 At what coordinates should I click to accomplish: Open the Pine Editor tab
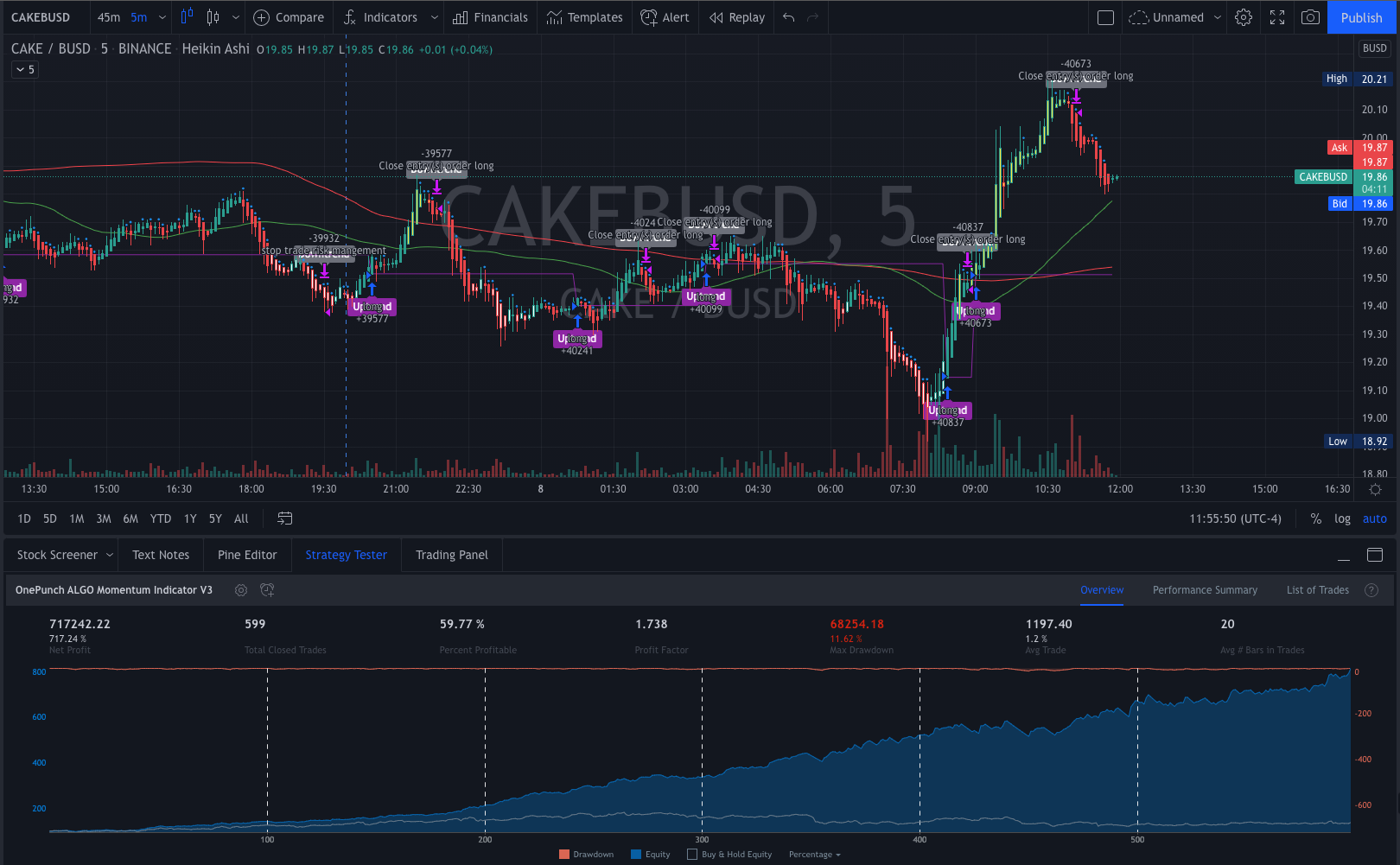coord(247,555)
